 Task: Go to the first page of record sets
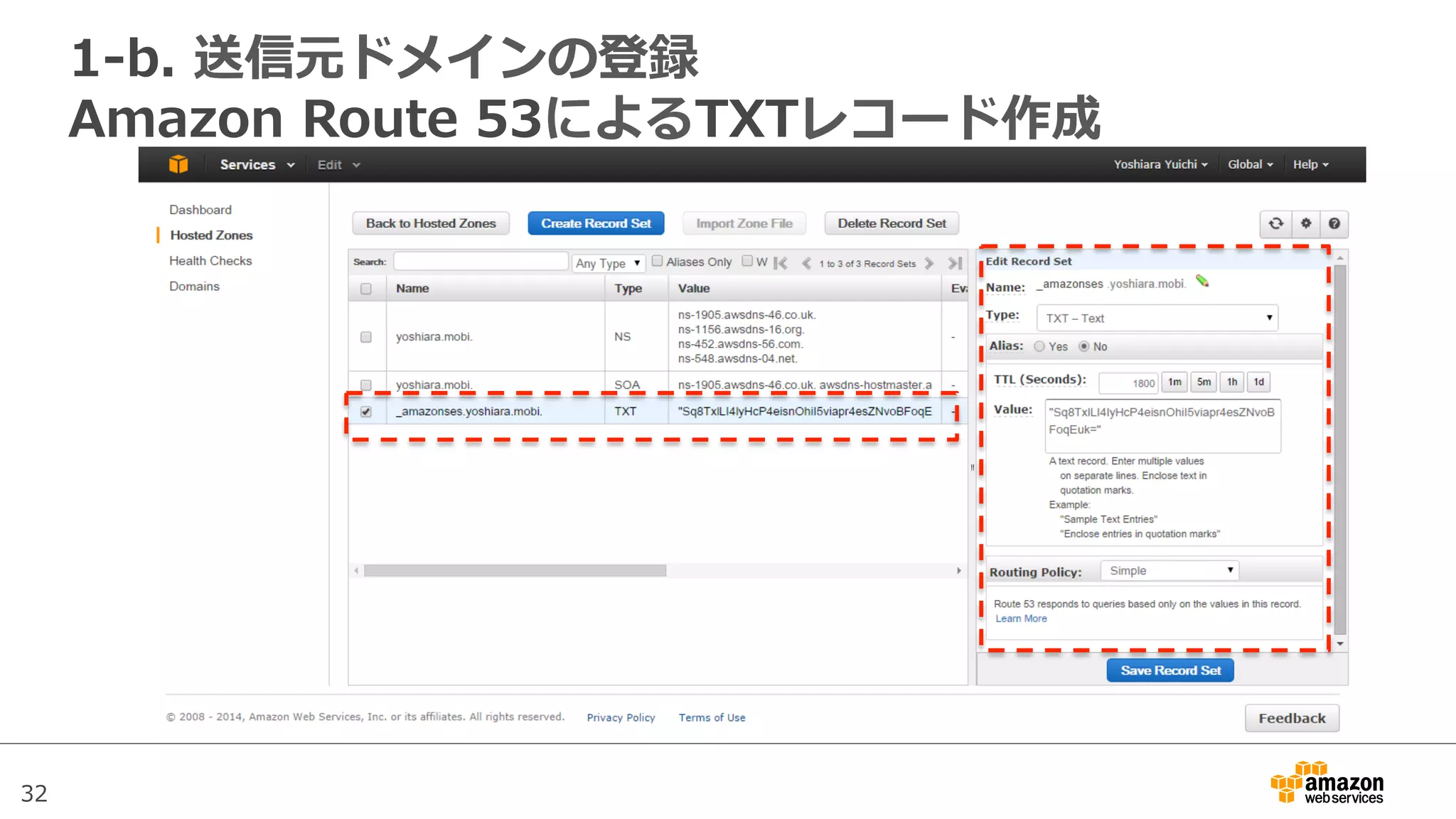(781, 263)
